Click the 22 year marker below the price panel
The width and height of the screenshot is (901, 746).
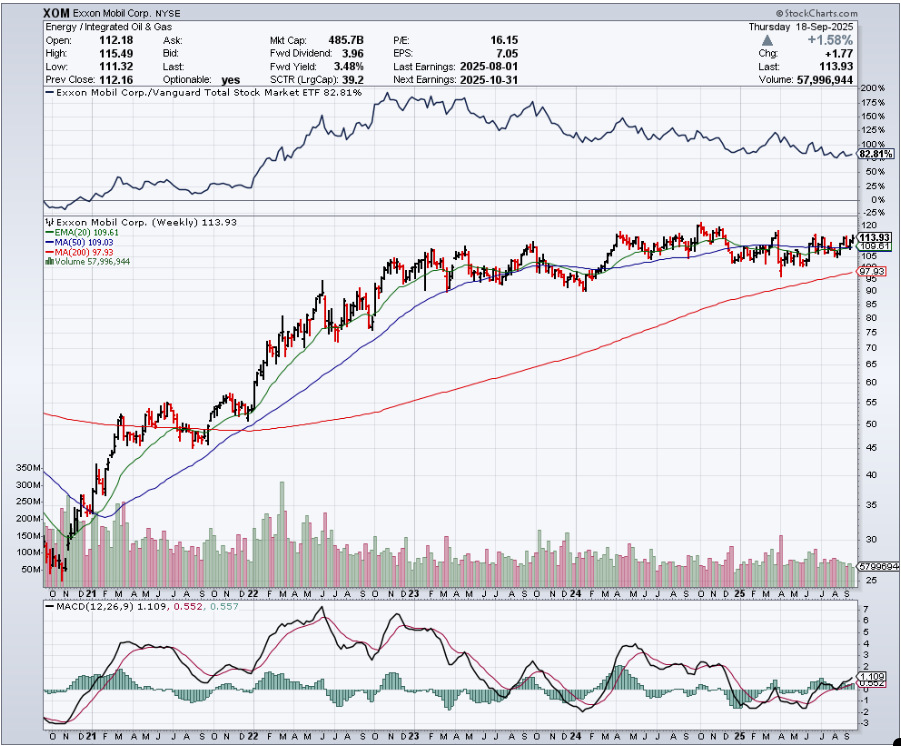click(x=251, y=593)
